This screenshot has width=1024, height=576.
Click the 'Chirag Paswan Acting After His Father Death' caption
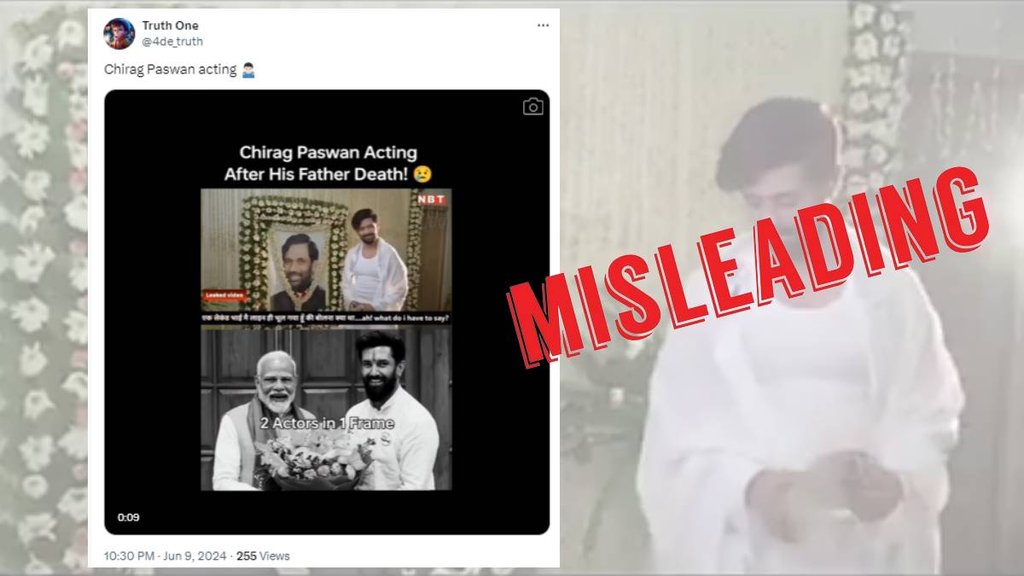[x=327, y=163]
